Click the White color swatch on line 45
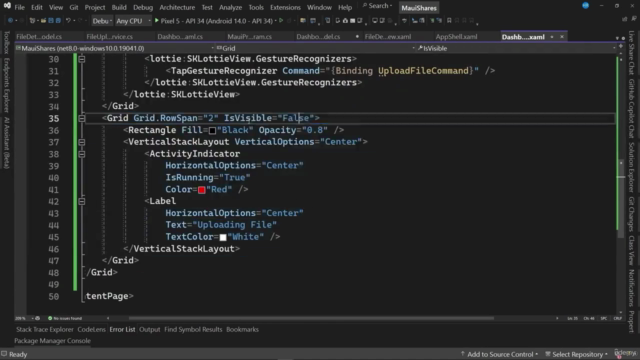Viewport: 640px width, 360px height. (x=223, y=237)
